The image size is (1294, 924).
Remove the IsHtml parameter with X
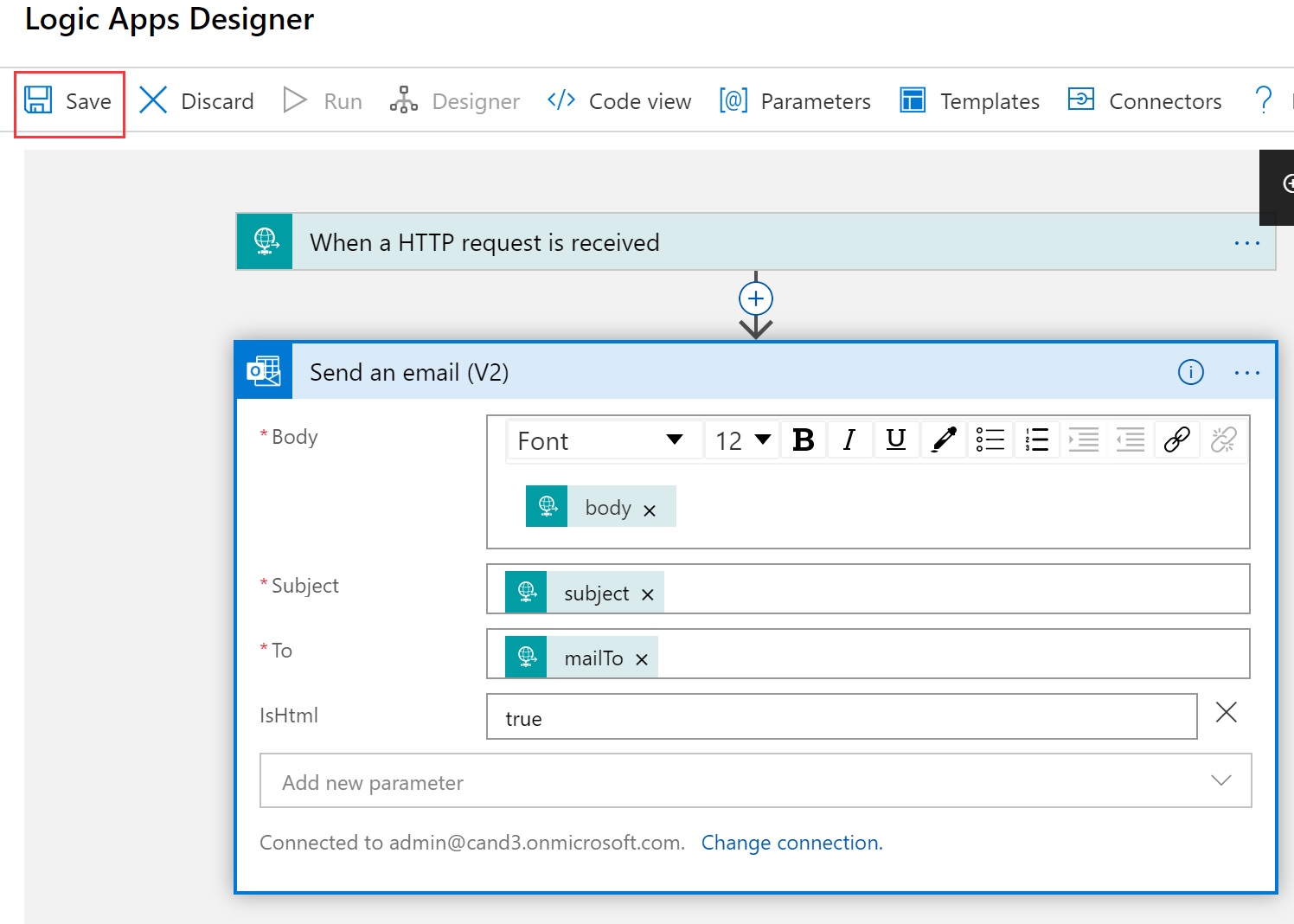pos(1227,712)
